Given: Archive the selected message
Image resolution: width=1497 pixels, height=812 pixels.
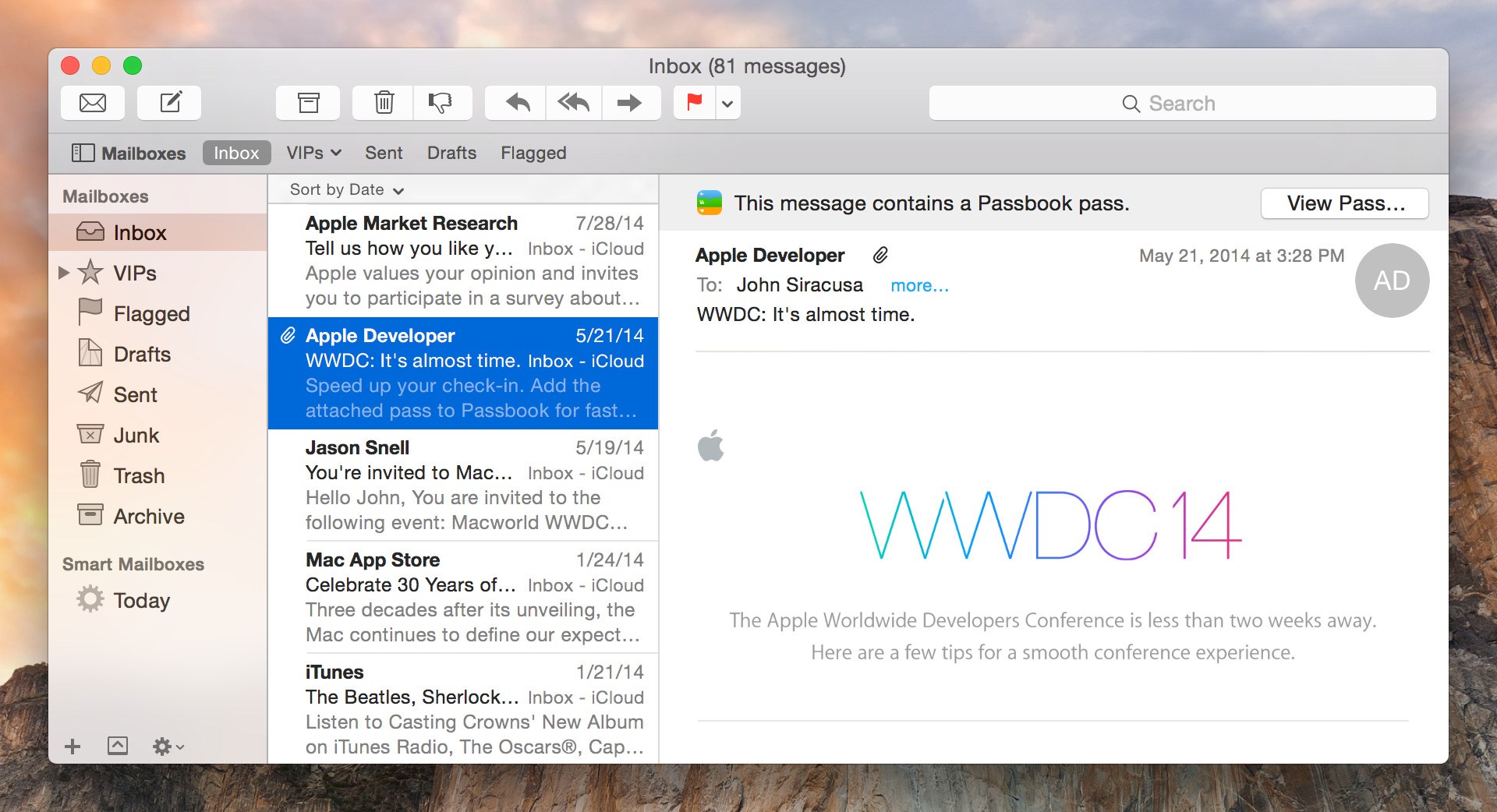Looking at the screenshot, I should click(x=307, y=102).
